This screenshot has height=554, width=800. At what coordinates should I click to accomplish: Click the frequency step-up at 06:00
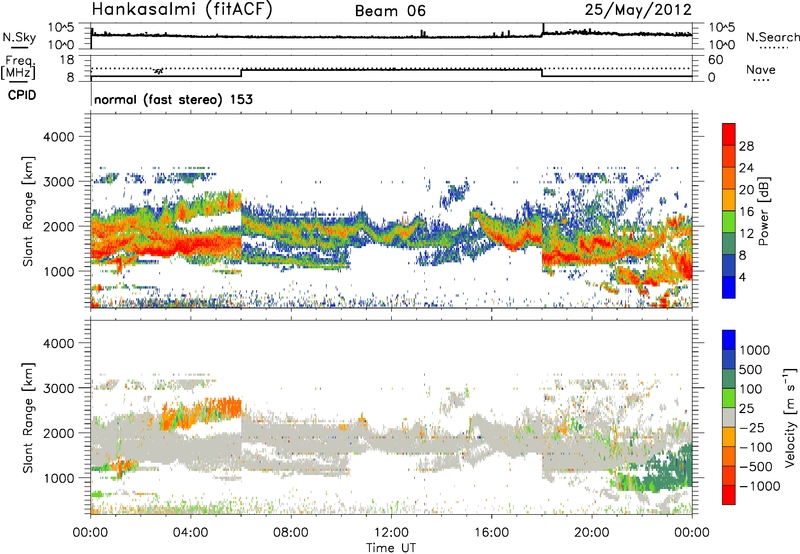tap(241, 72)
